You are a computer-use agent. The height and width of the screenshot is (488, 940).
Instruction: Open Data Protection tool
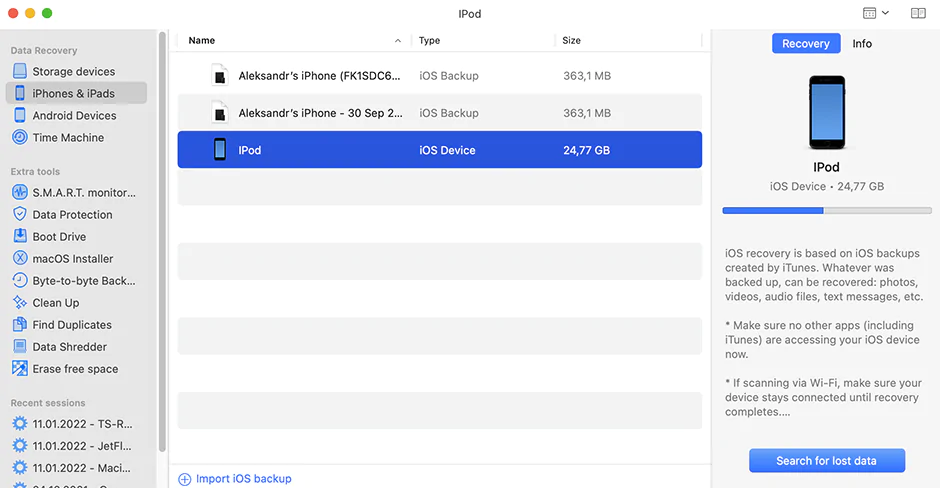coord(72,215)
